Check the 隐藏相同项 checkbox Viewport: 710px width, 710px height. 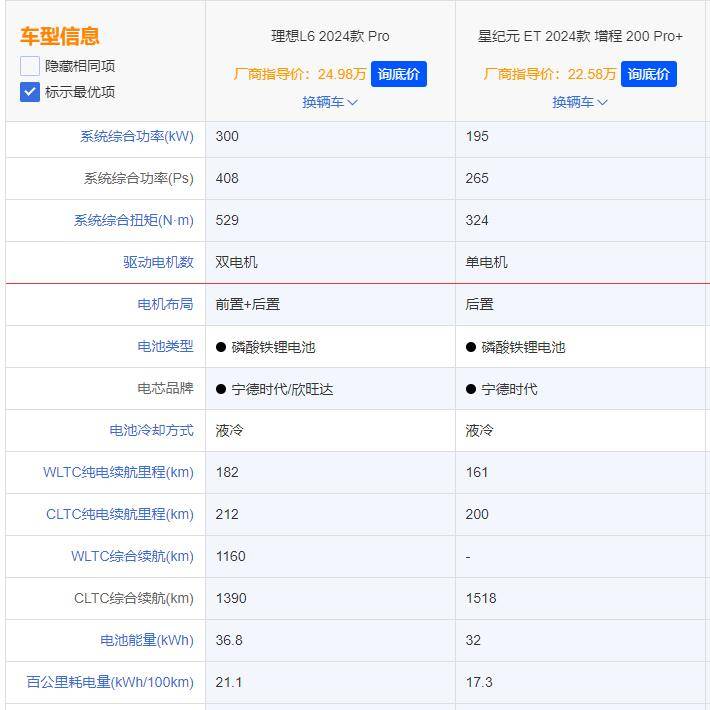(x=30, y=66)
